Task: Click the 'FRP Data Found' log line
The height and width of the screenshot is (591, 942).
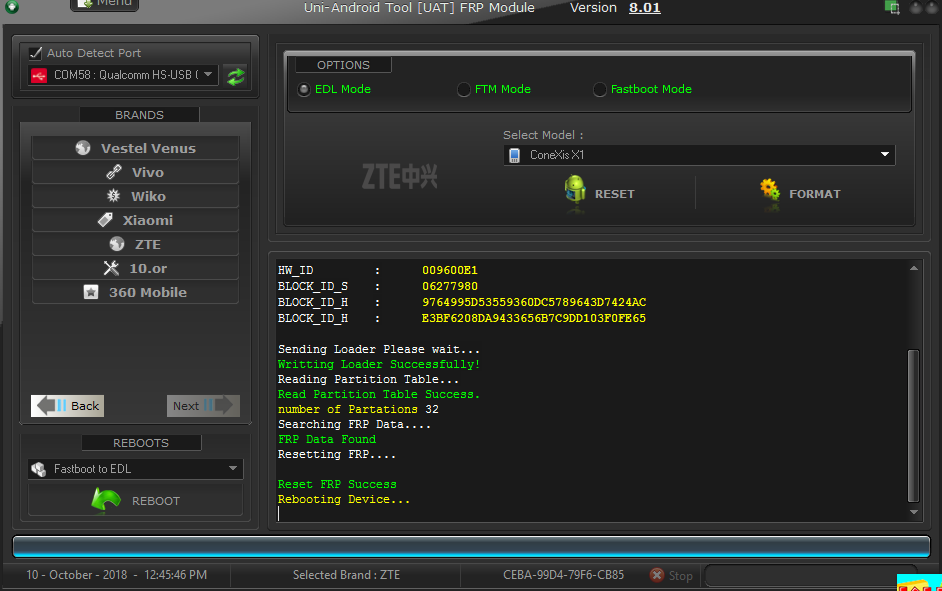Action: (327, 439)
